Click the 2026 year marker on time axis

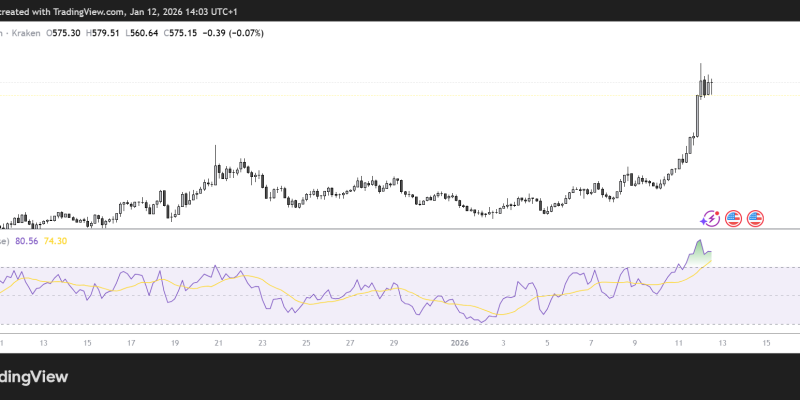[459, 342]
